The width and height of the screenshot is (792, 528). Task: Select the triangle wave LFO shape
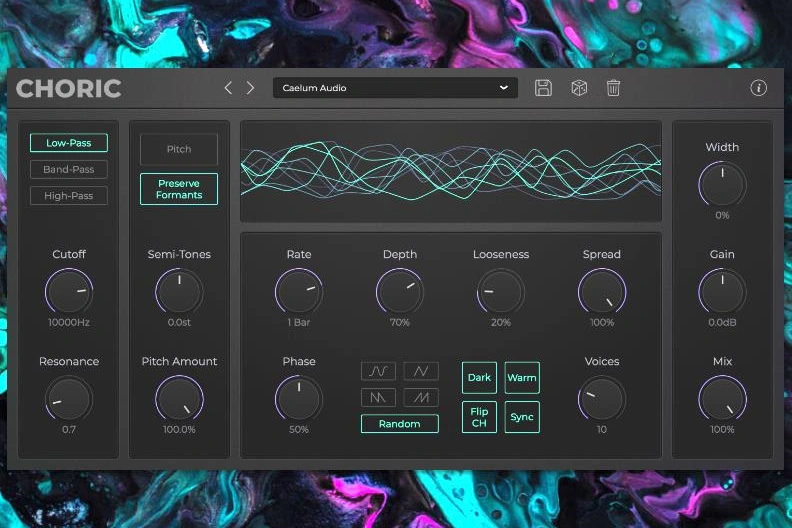tap(421, 371)
